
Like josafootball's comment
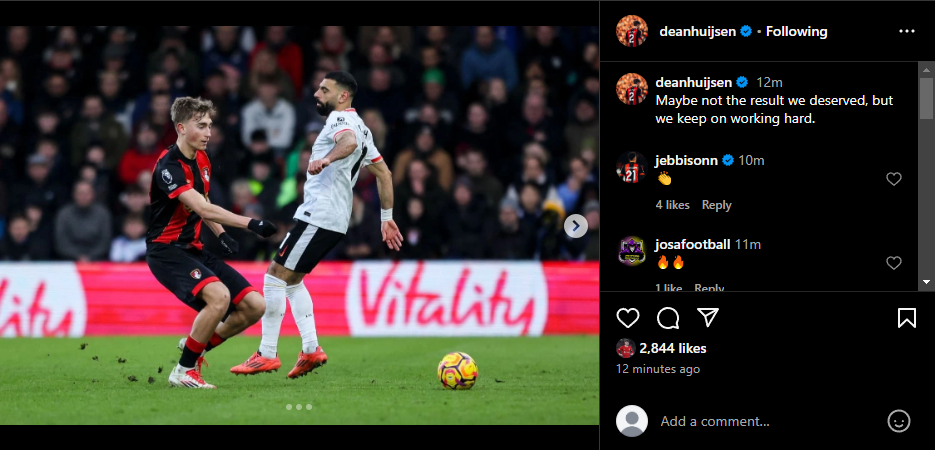pos(893,263)
